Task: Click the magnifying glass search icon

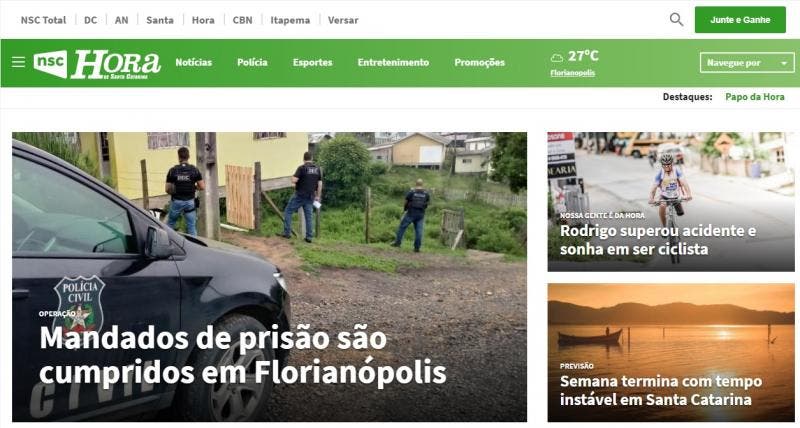Action: tap(676, 20)
